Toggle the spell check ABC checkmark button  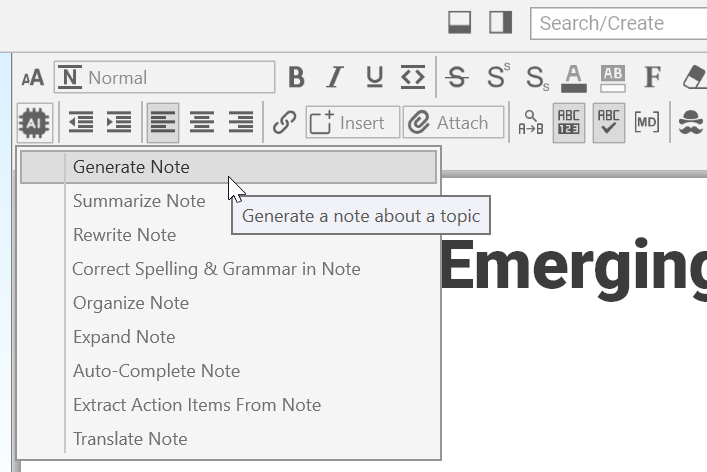608,123
